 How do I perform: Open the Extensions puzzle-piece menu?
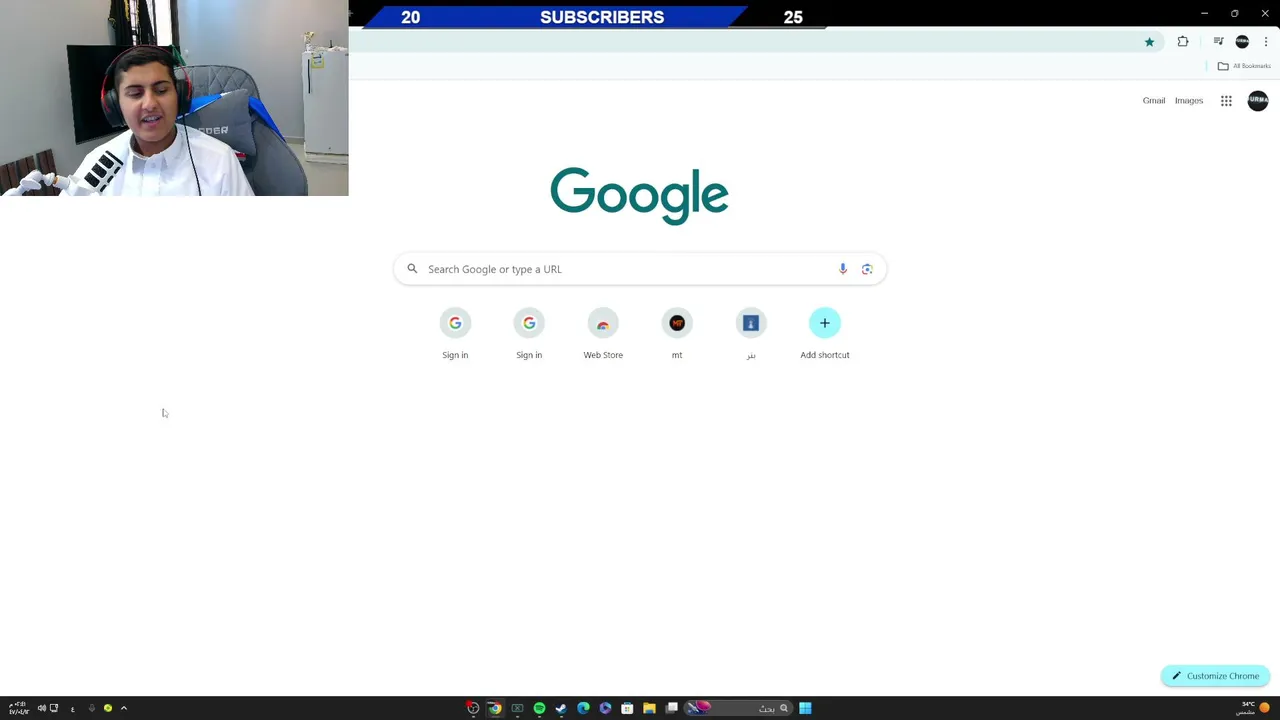(1183, 42)
